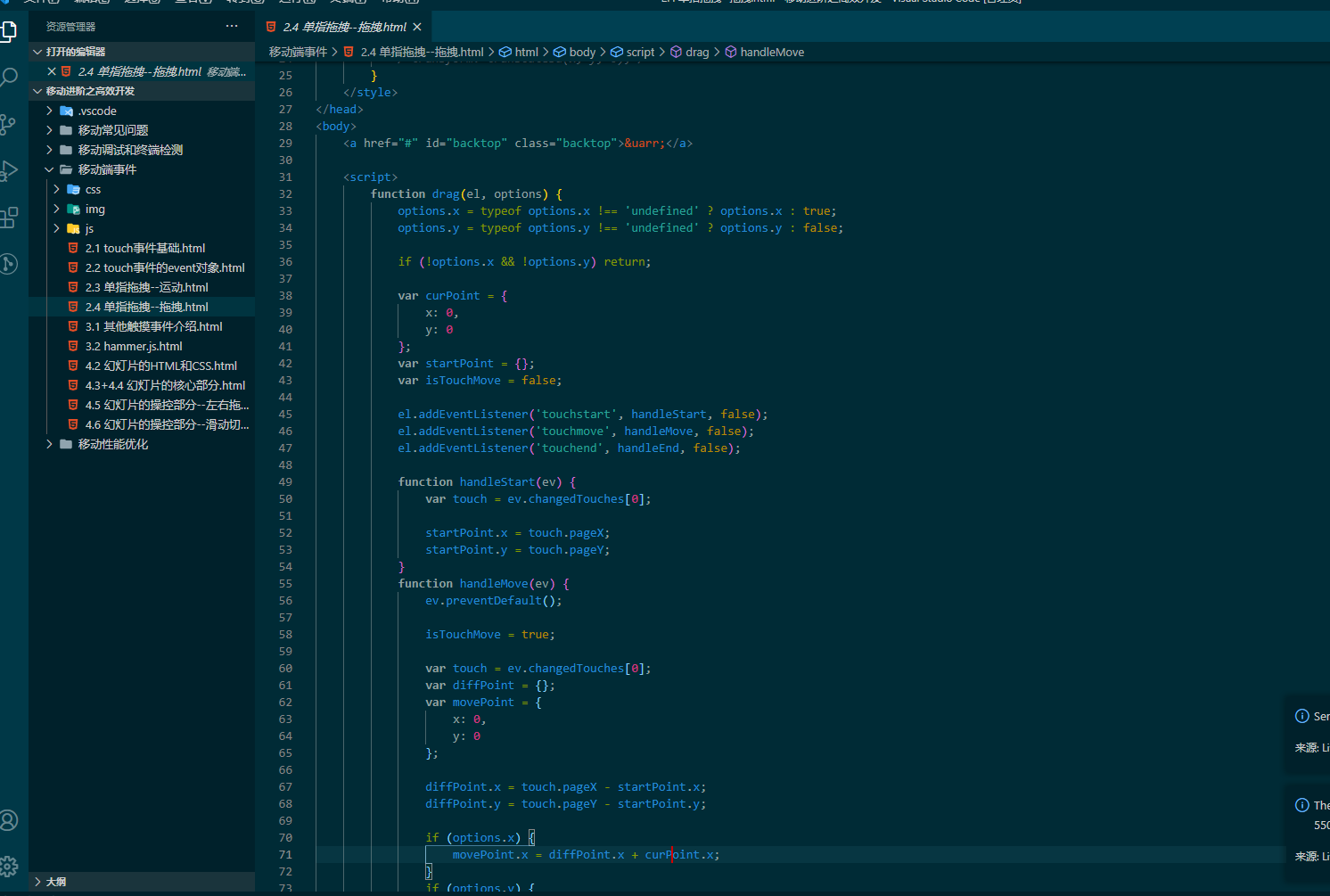Open file 2.1 touch事件基础.html
Viewport: 1330px width, 896px height.
tap(142, 248)
